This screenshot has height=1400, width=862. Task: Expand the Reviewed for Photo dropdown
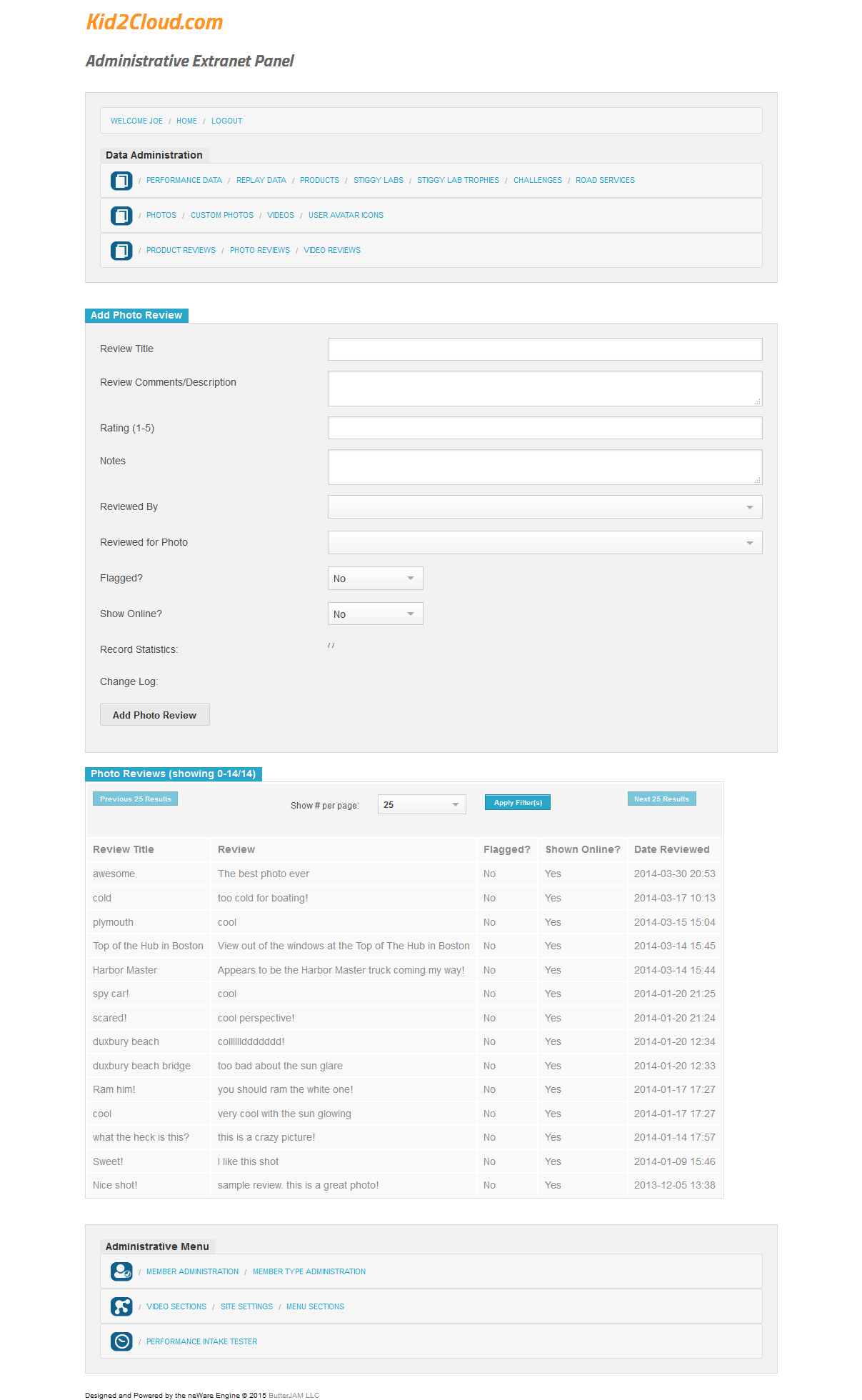tap(544, 543)
